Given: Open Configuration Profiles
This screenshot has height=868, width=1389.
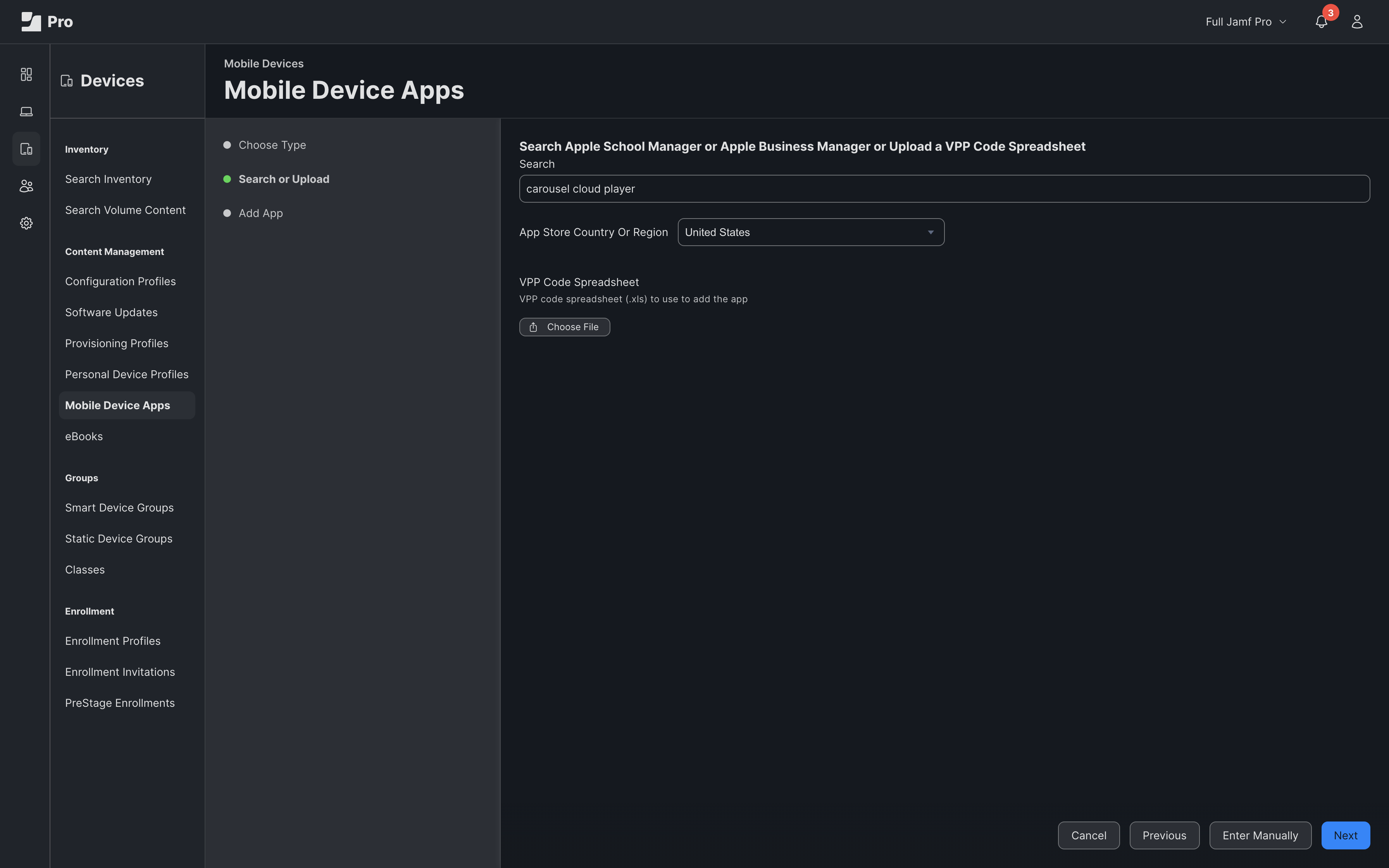Looking at the screenshot, I should point(120,281).
